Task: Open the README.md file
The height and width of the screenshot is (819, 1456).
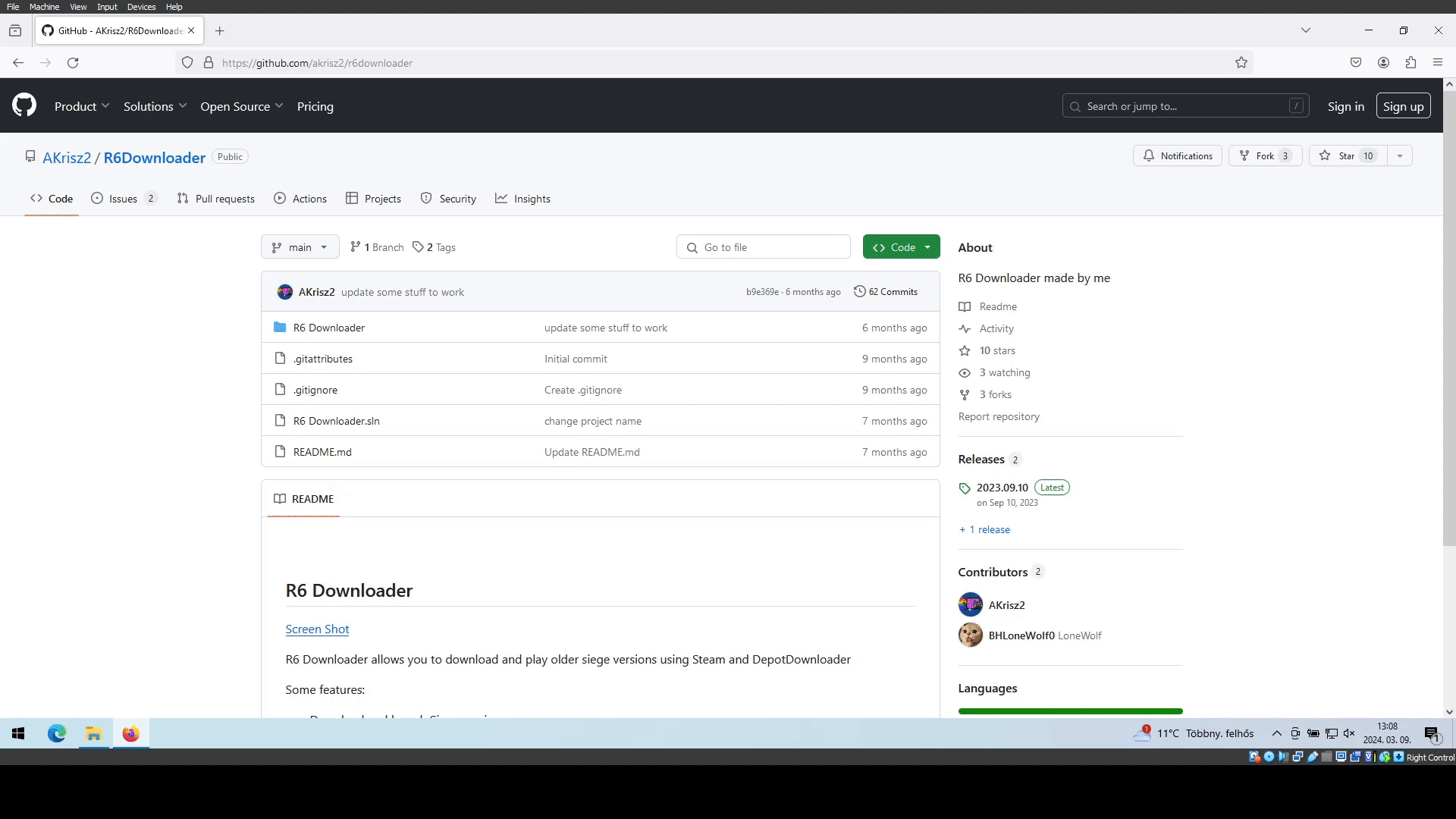Action: [x=322, y=452]
